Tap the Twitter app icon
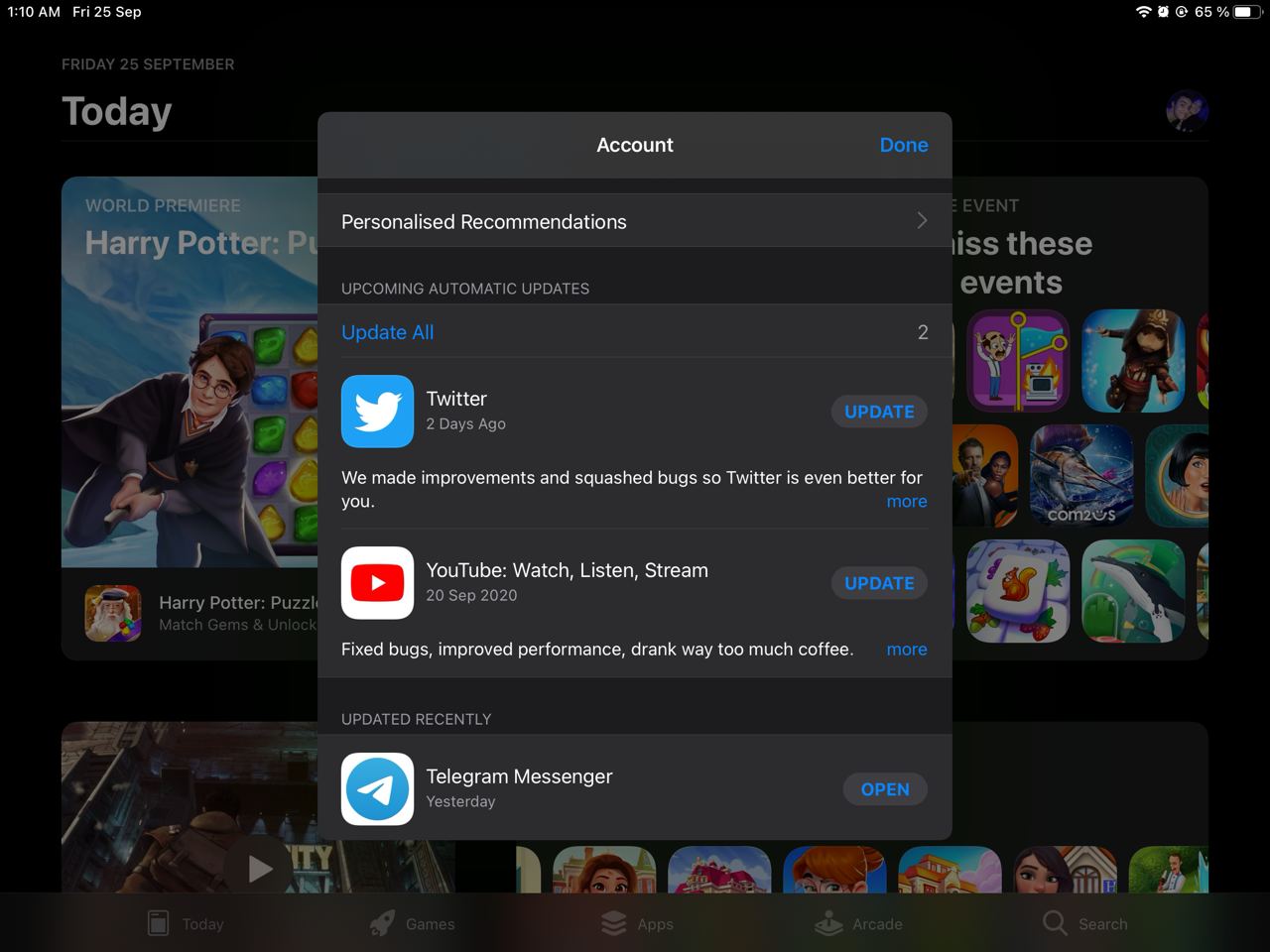 coord(377,411)
